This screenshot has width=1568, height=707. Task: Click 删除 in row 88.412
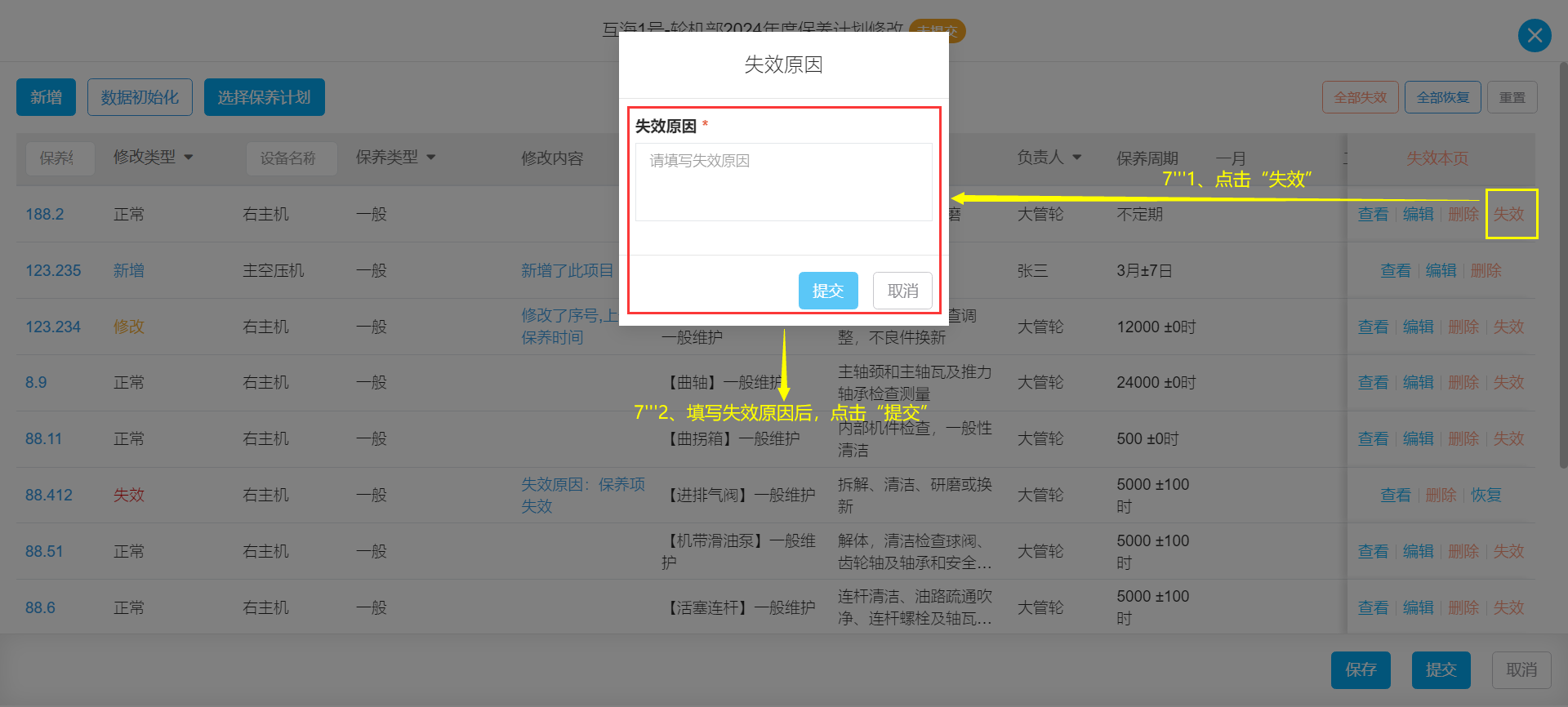tap(1441, 495)
